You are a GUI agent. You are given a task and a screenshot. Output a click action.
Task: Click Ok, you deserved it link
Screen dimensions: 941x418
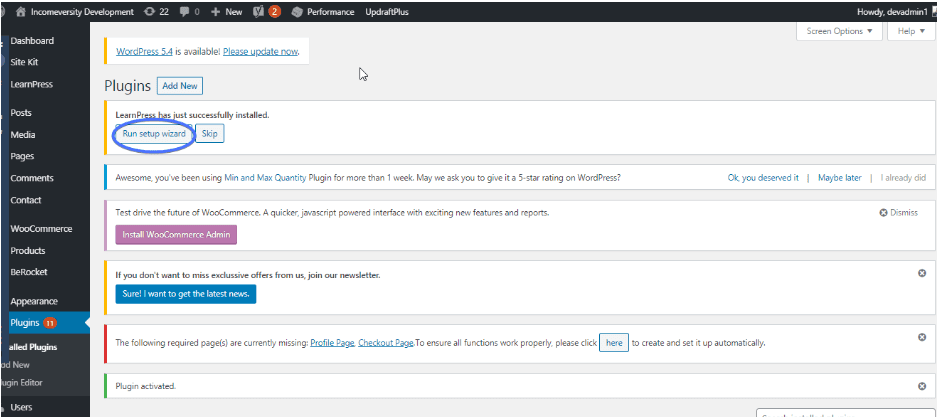tap(763, 178)
